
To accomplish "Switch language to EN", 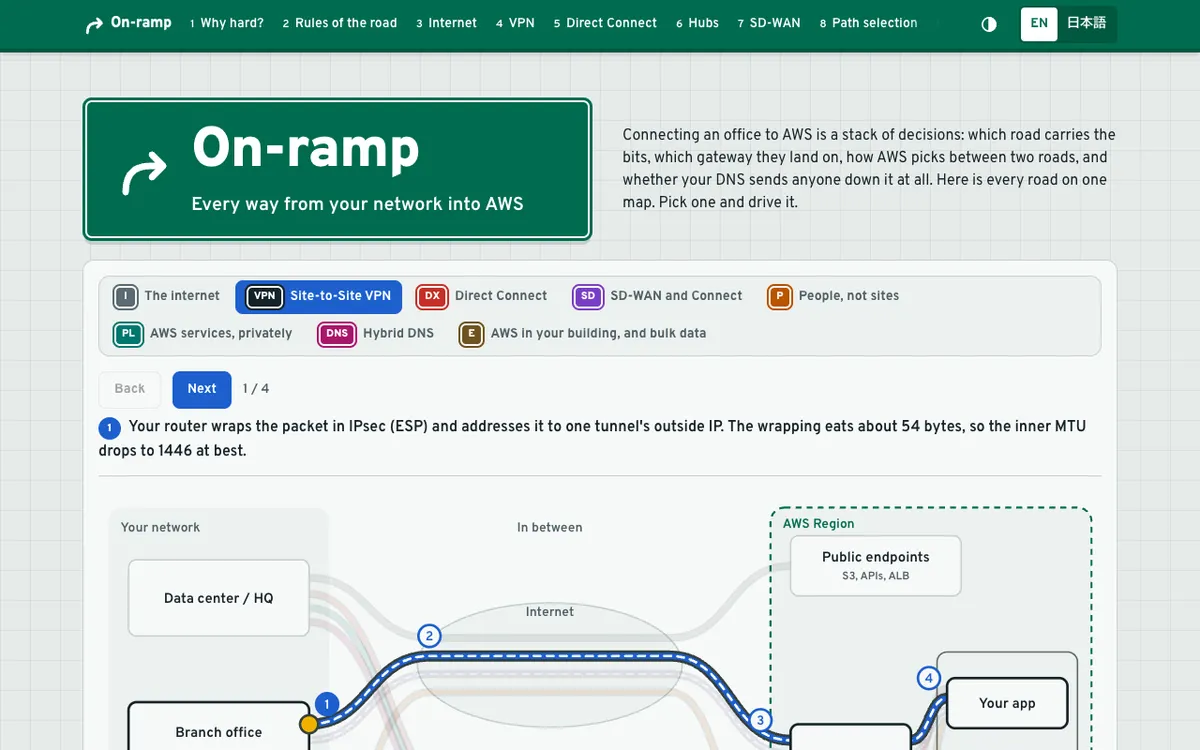I will point(1039,24).
